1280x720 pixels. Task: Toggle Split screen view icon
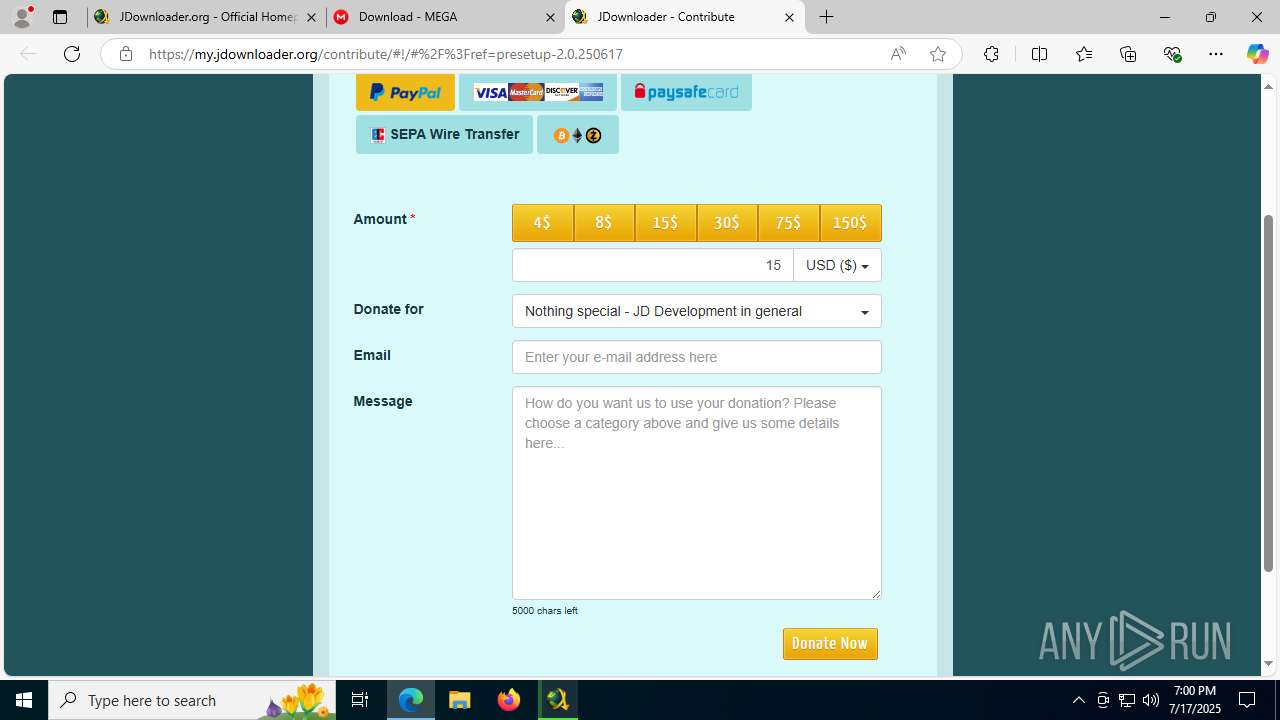[x=1039, y=54]
